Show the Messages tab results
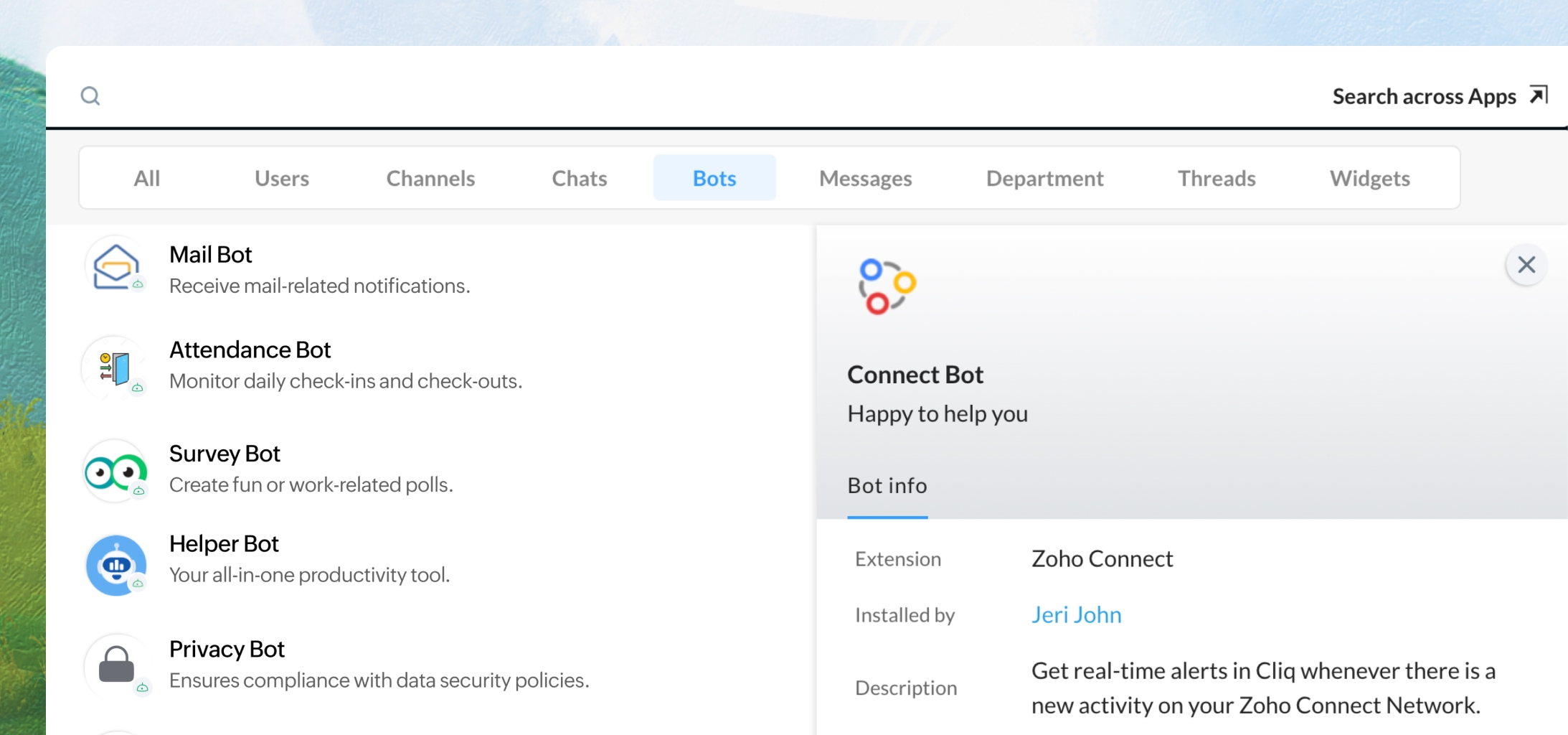The image size is (1568, 735). (865, 178)
